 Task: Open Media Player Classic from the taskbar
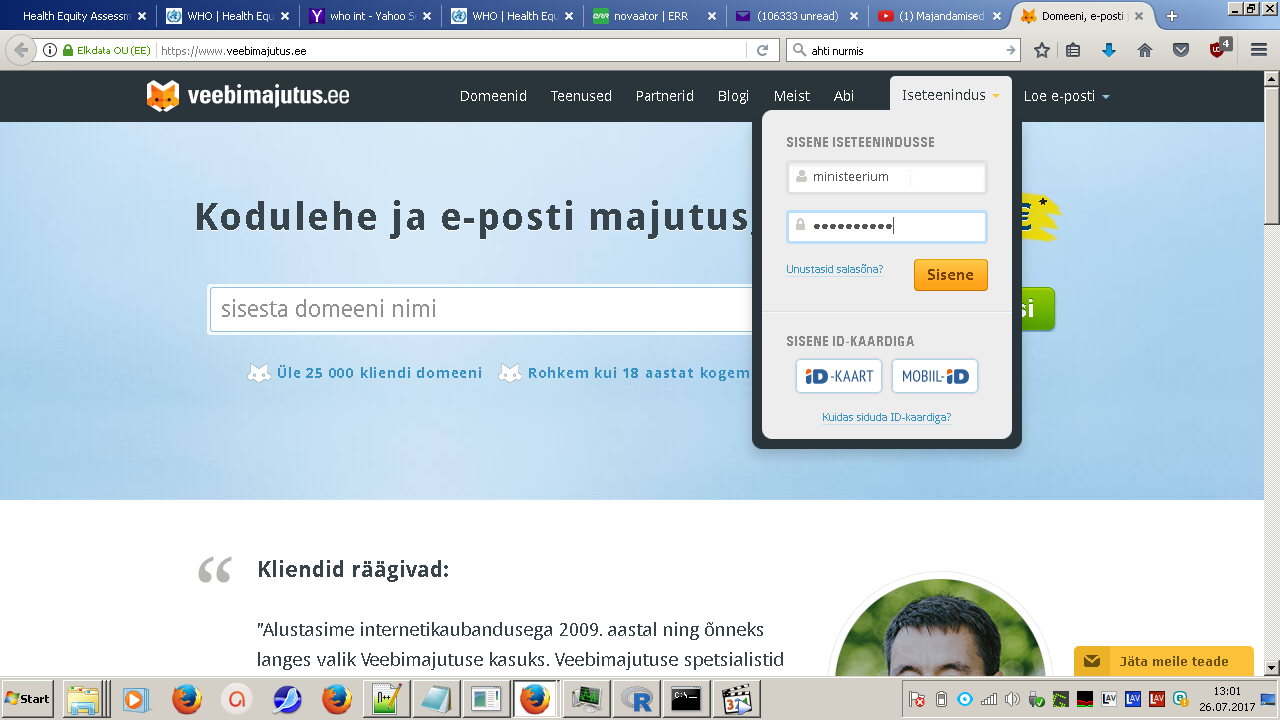[735, 699]
